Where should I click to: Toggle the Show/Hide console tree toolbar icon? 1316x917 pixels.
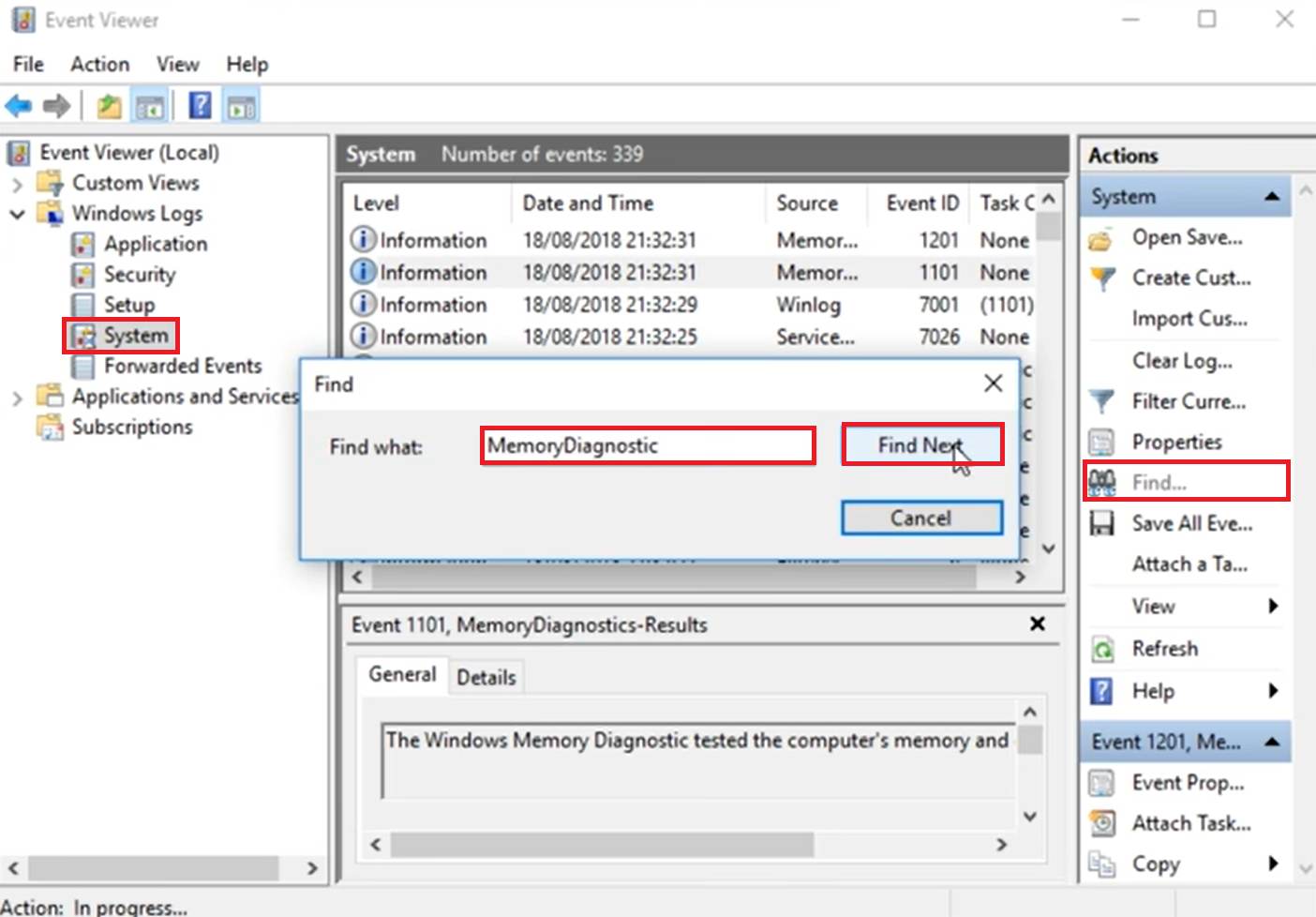[150, 105]
